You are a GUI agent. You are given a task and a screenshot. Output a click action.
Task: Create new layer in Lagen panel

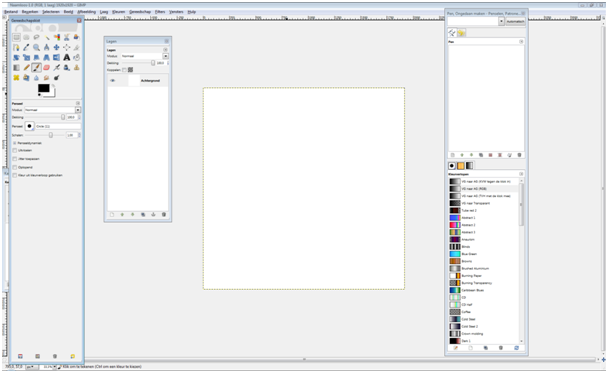click(112, 214)
